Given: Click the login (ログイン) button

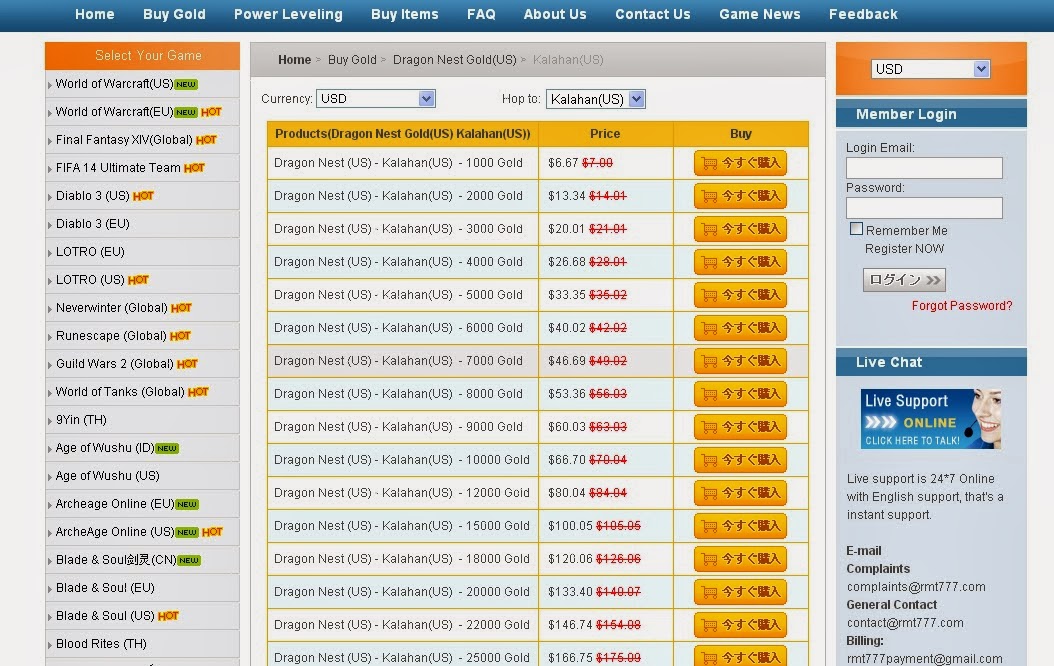Looking at the screenshot, I should [904, 280].
